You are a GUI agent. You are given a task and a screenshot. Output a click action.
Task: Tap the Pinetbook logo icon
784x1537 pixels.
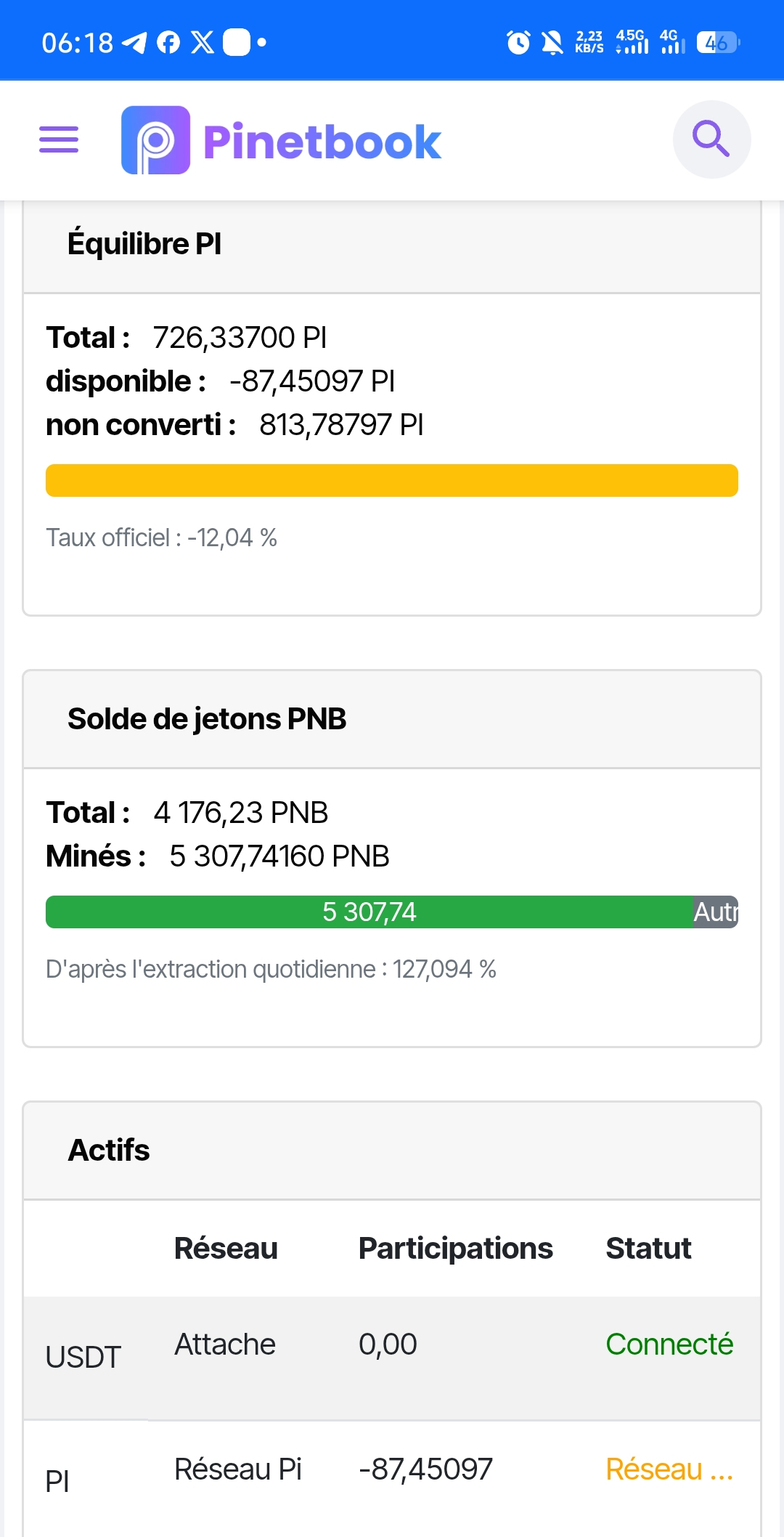pos(155,140)
